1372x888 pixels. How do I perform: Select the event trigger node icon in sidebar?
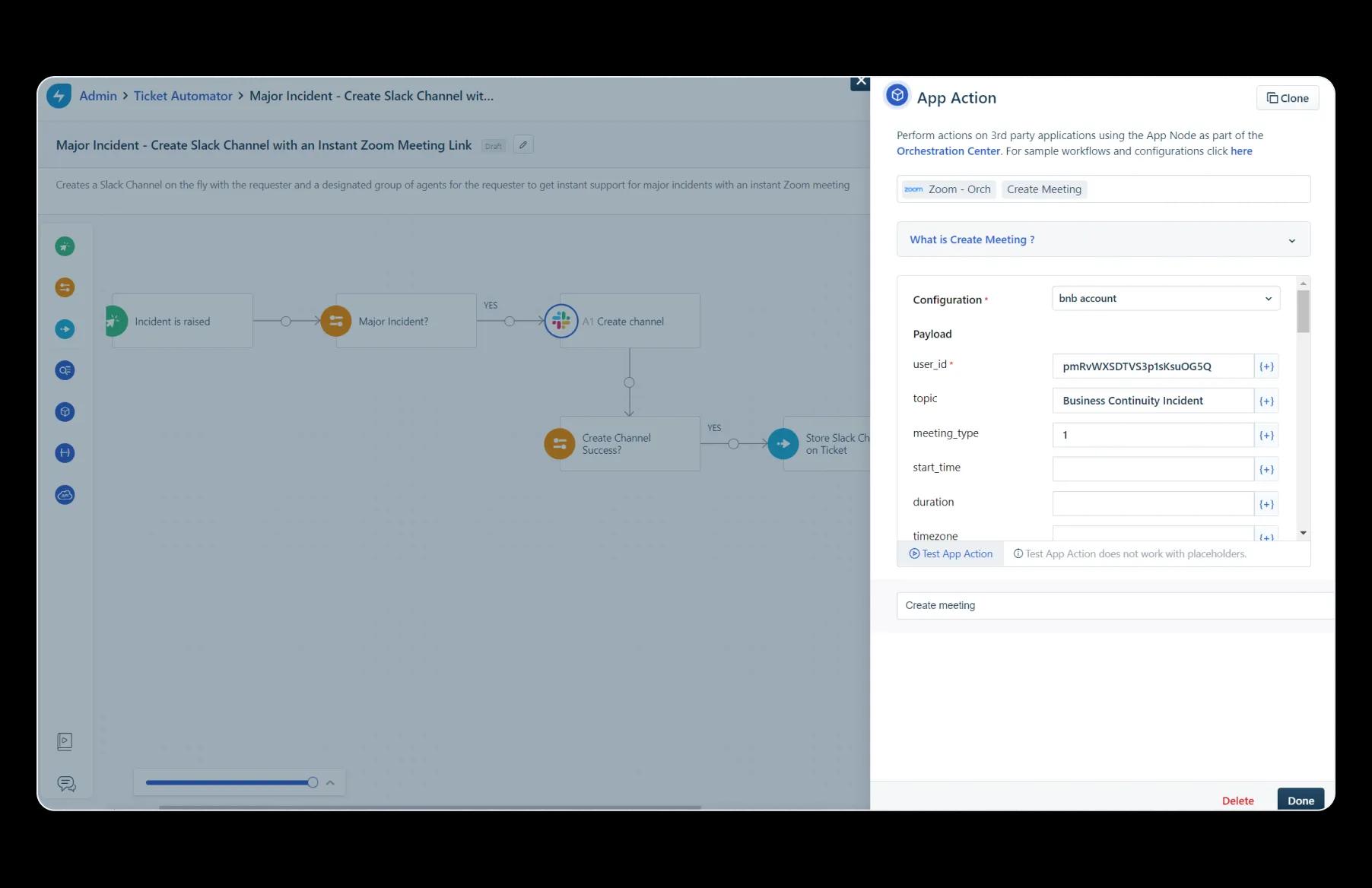[x=65, y=246]
